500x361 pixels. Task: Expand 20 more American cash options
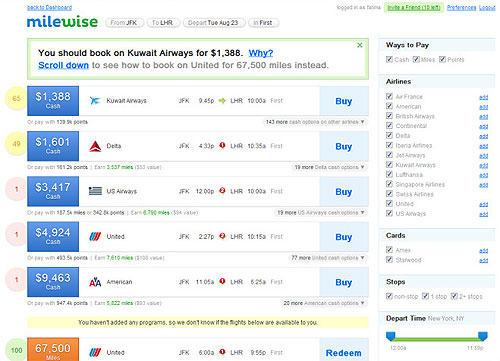[324, 303]
